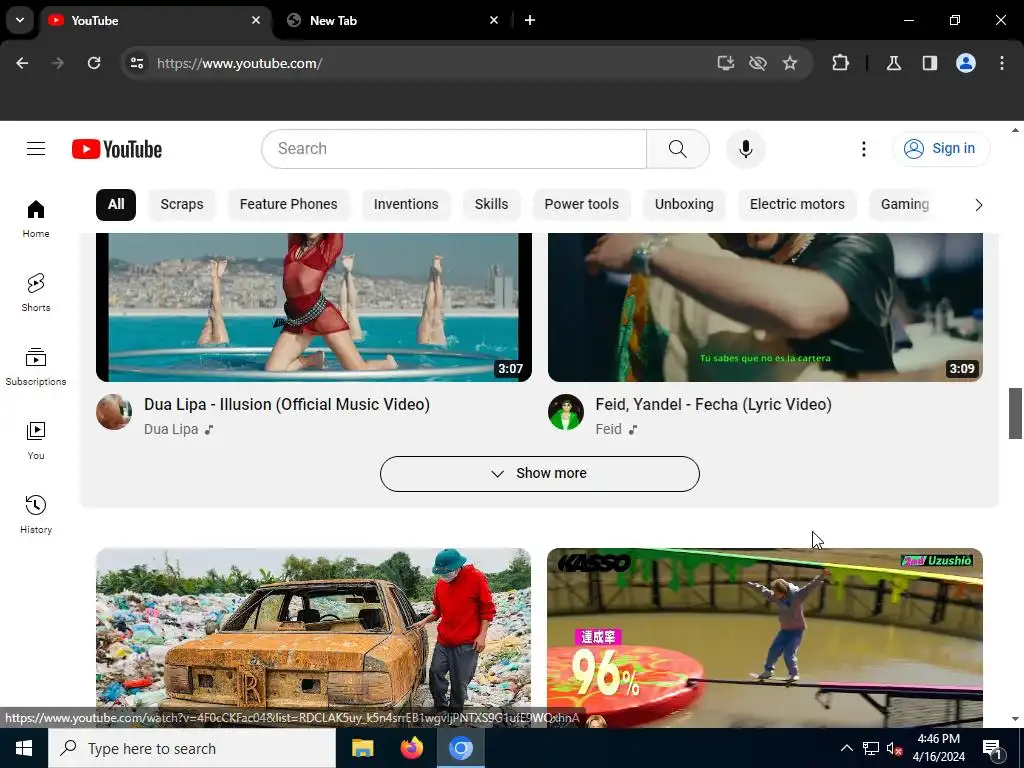The height and width of the screenshot is (768, 1024).
Task: Click the Chrome address bar URL
Action: click(x=239, y=63)
